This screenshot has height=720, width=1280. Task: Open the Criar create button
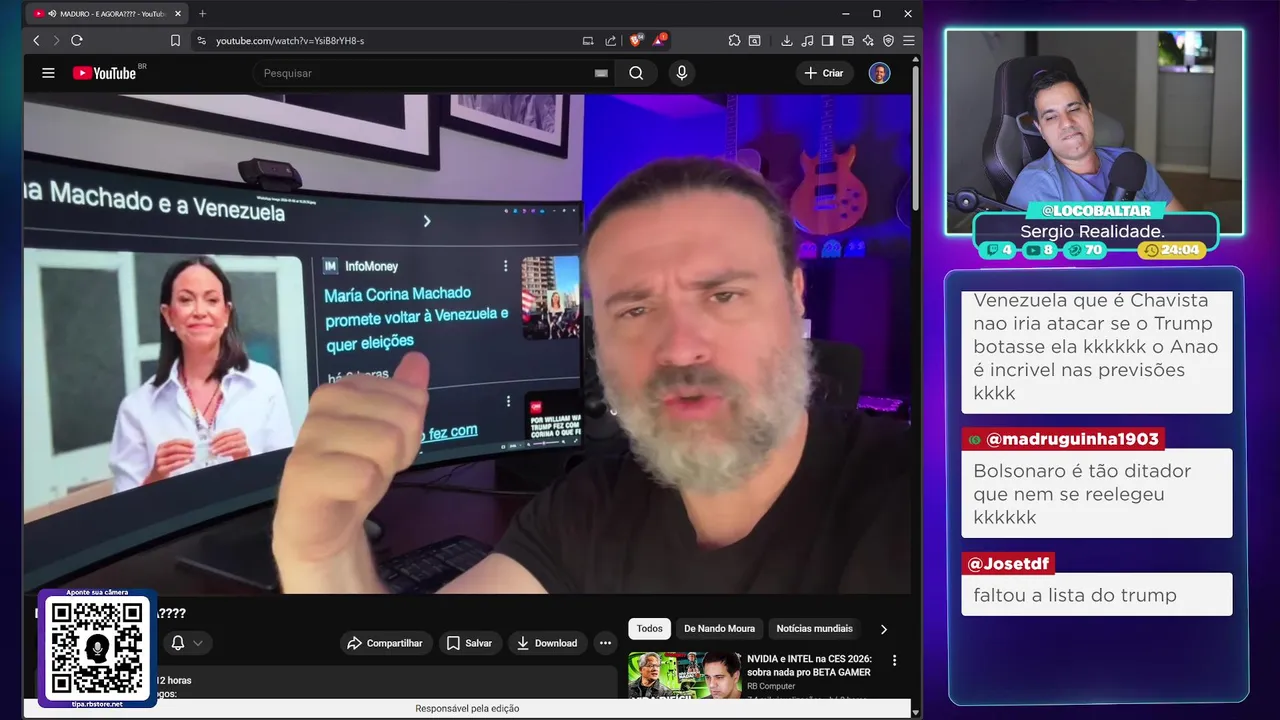(824, 73)
